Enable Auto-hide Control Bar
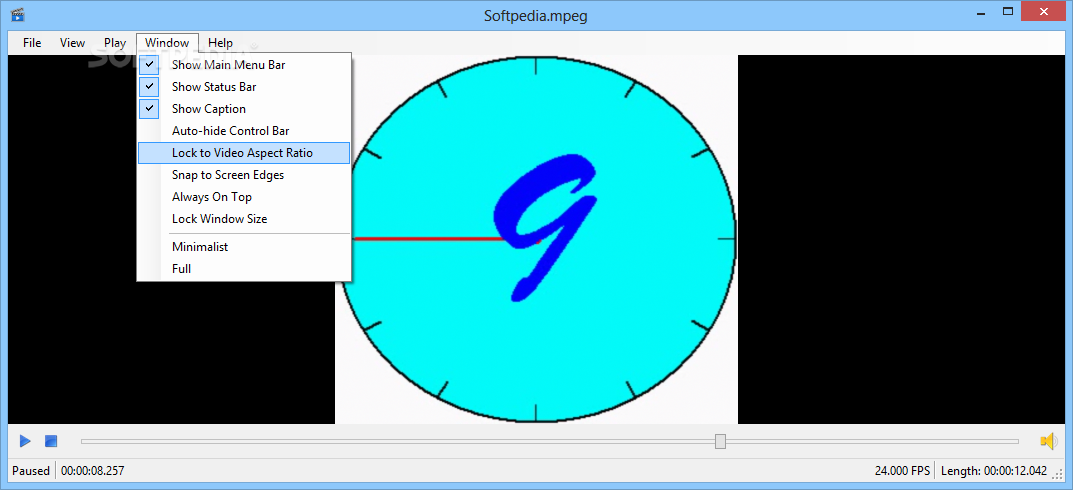This screenshot has width=1073, height=490. (x=244, y=131)
